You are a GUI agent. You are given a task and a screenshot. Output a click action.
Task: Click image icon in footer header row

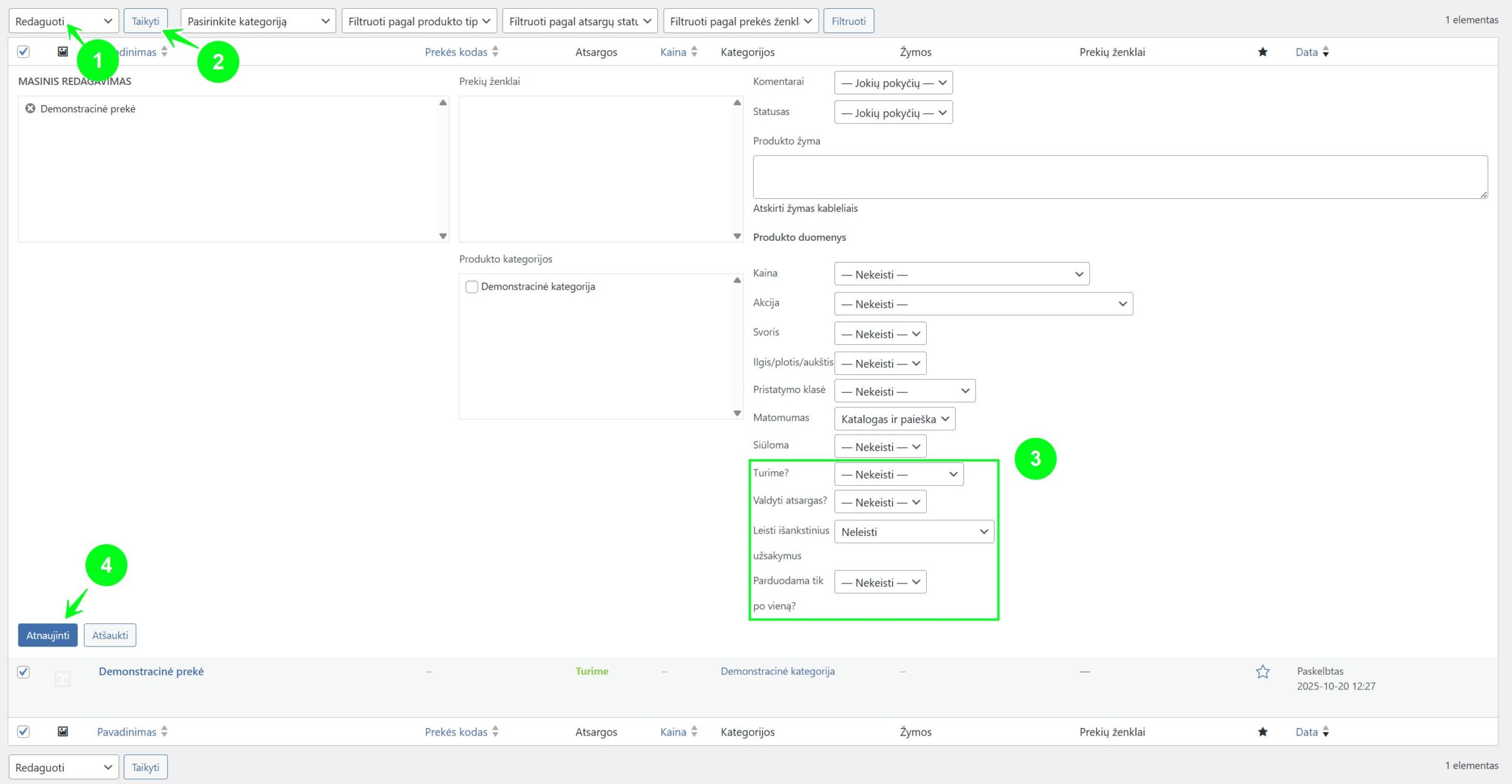click(63, 731)
